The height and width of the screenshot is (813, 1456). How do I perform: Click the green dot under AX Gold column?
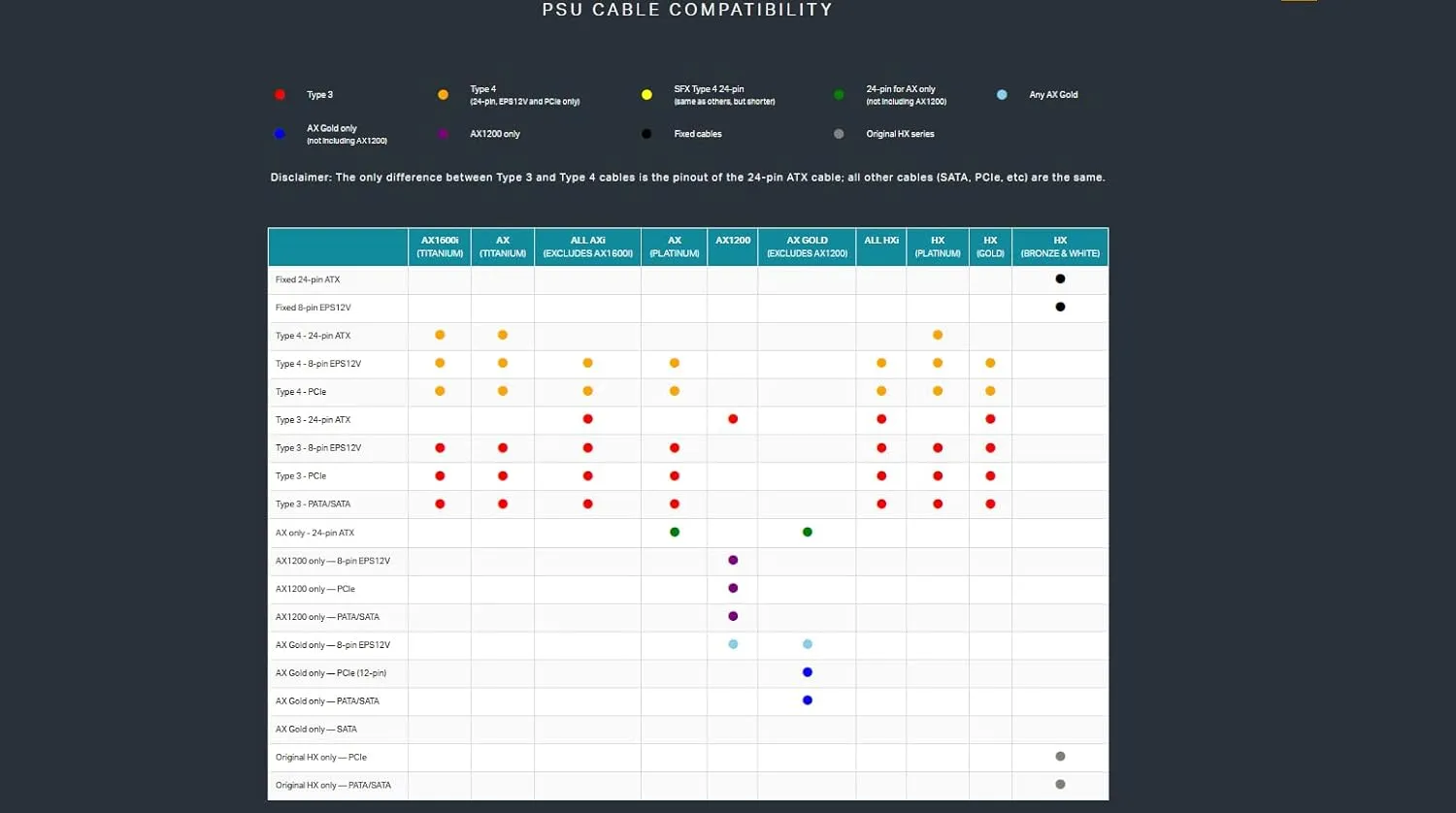808,532
